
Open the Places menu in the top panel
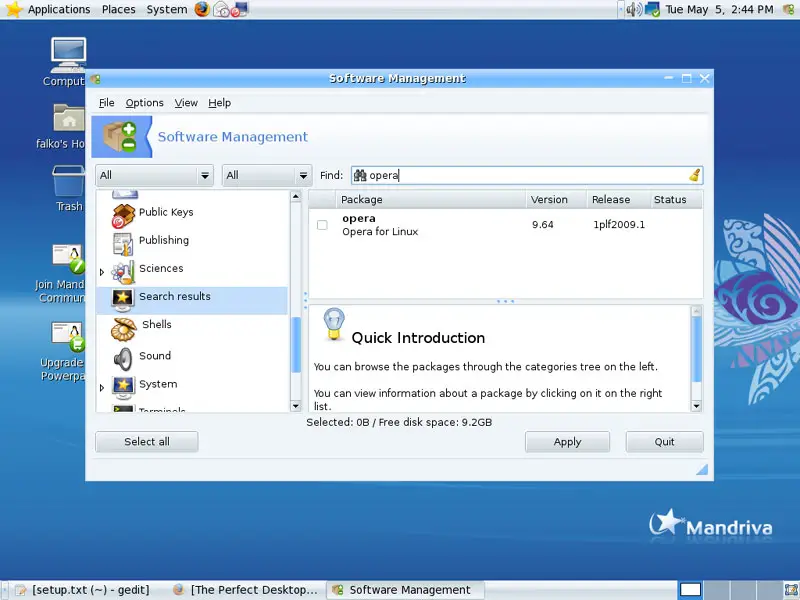(x=119, y=9)
